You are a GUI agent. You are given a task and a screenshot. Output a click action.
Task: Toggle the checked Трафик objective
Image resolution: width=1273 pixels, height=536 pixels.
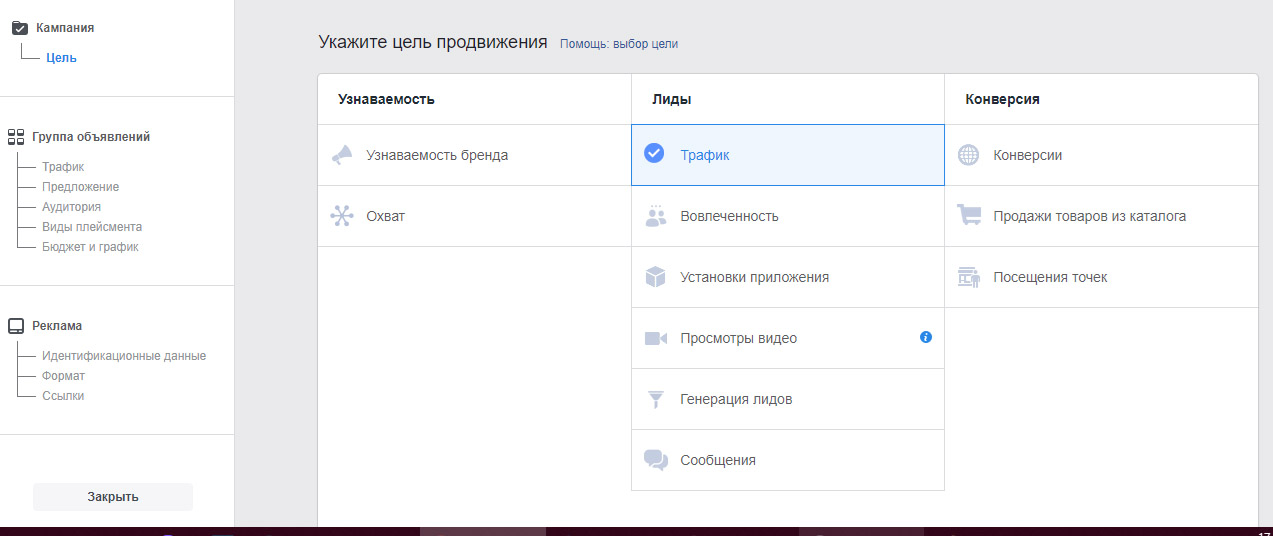[788, 155]
